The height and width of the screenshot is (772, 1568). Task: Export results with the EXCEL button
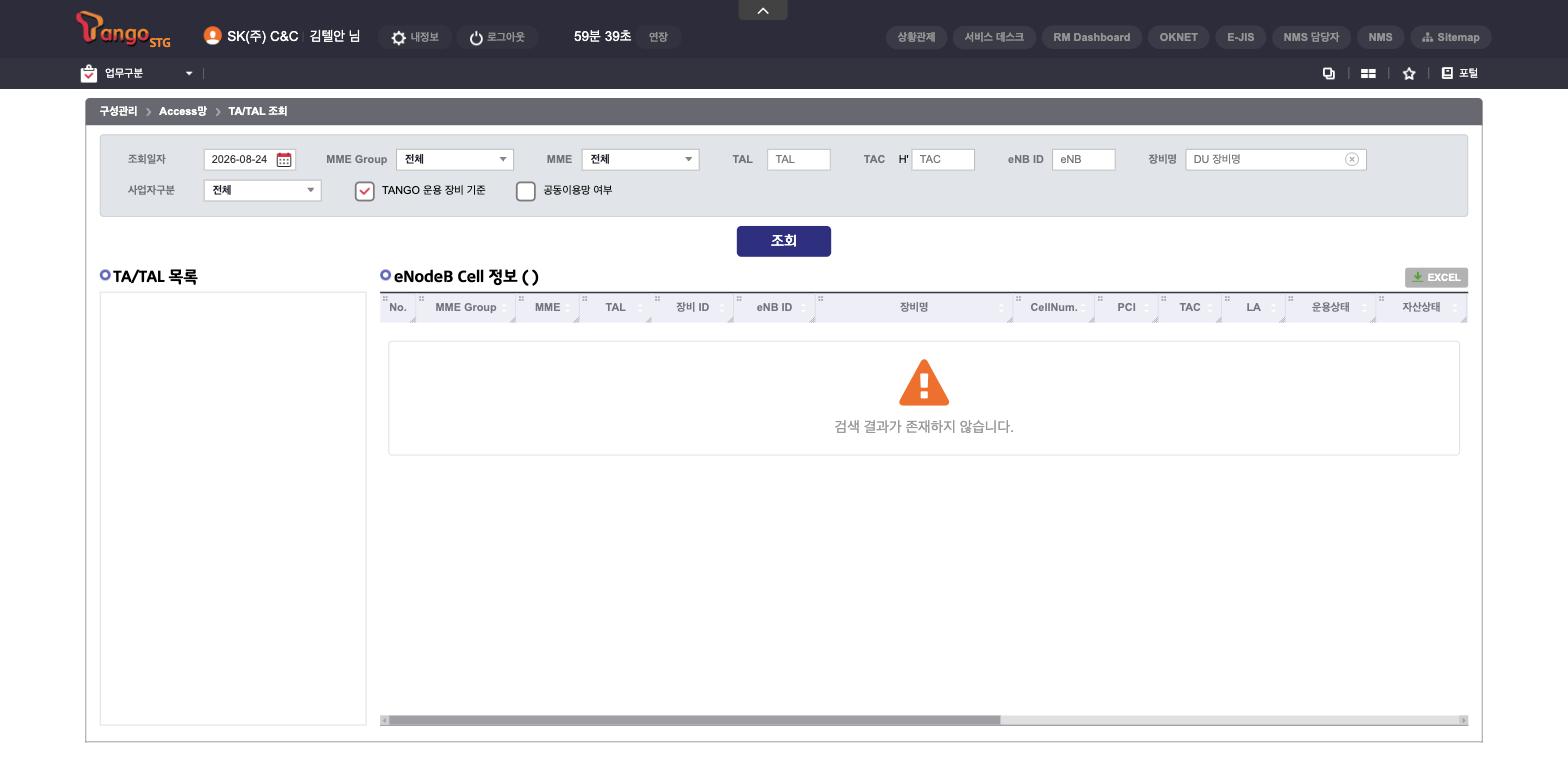point(1436,277)
